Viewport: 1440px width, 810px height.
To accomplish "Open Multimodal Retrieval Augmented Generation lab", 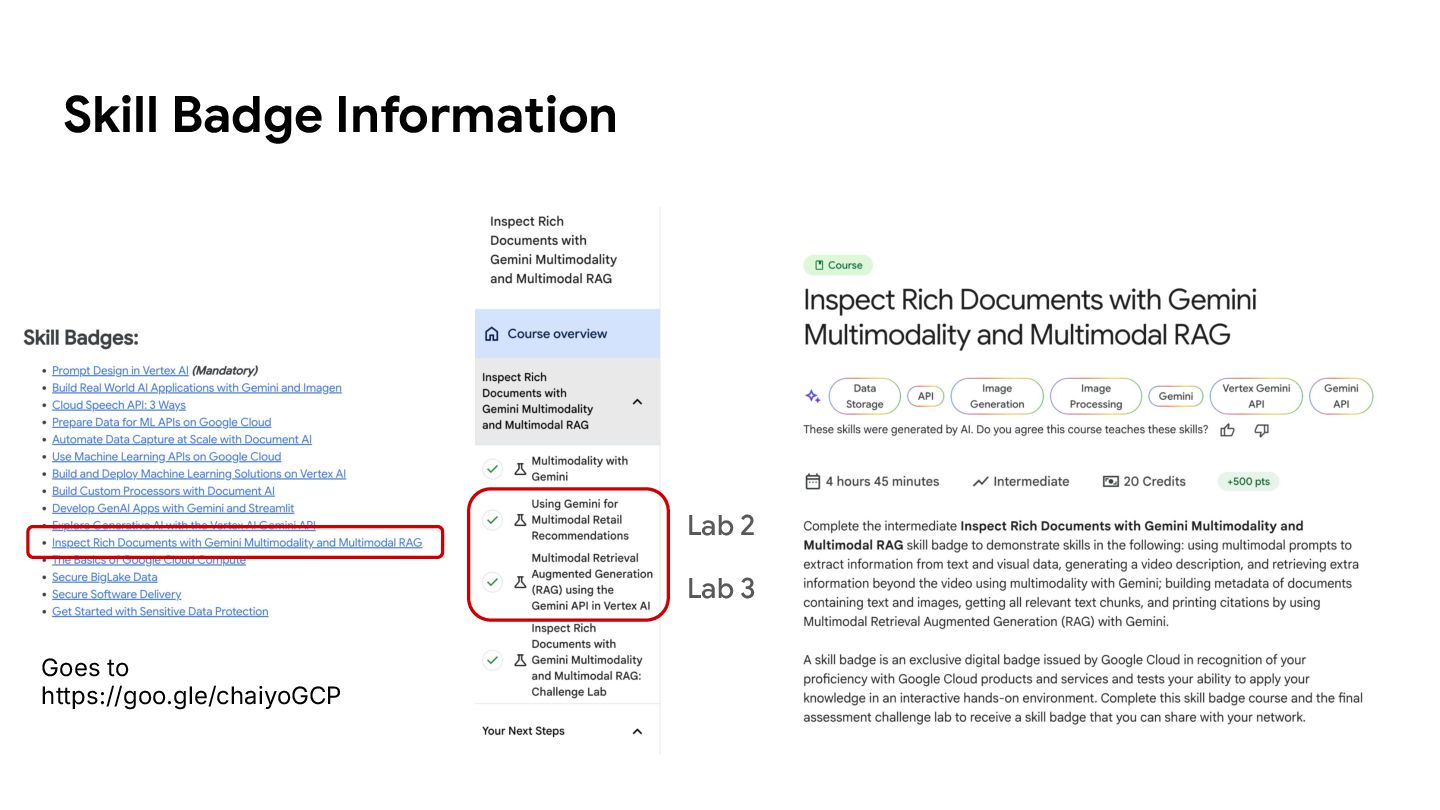I will coord(591,582).
